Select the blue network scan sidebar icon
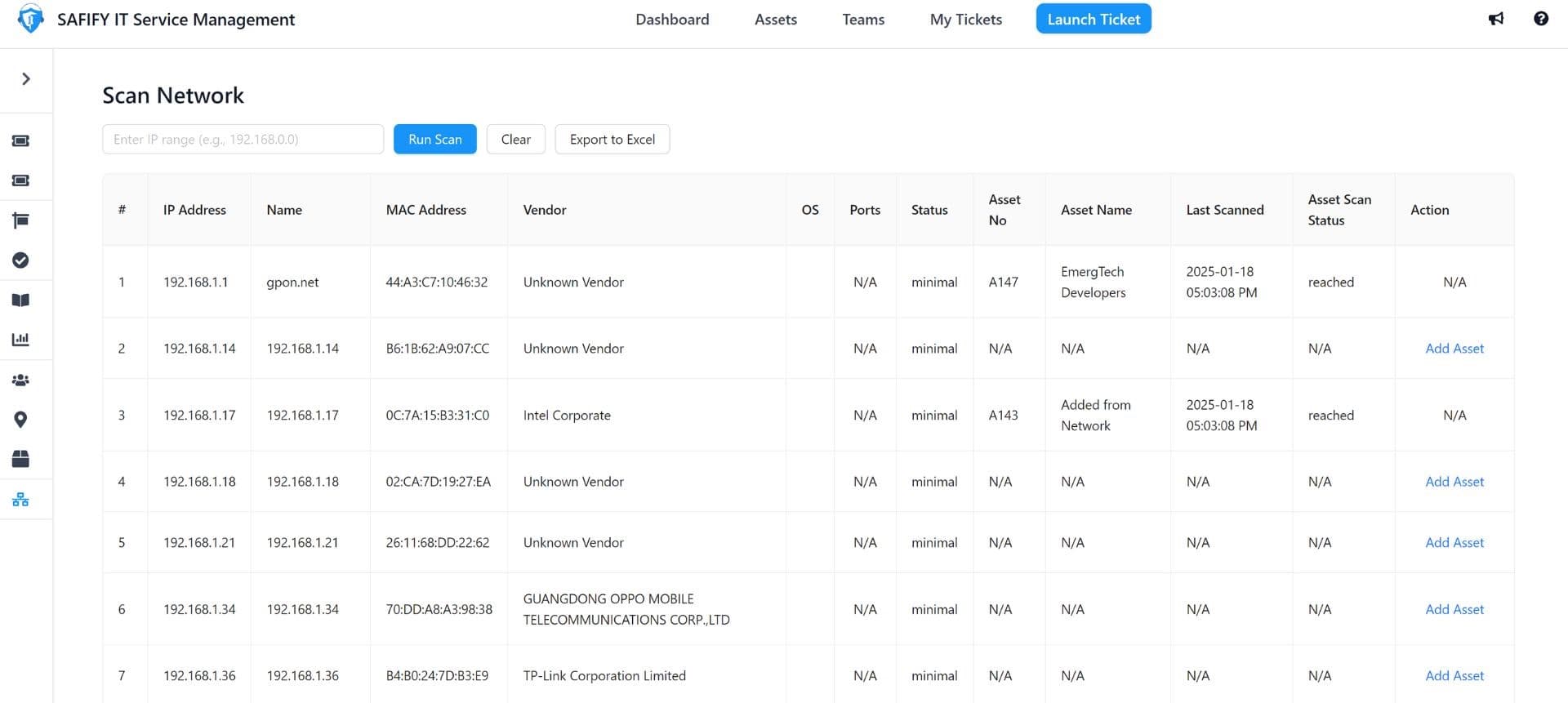 [20, 500]
